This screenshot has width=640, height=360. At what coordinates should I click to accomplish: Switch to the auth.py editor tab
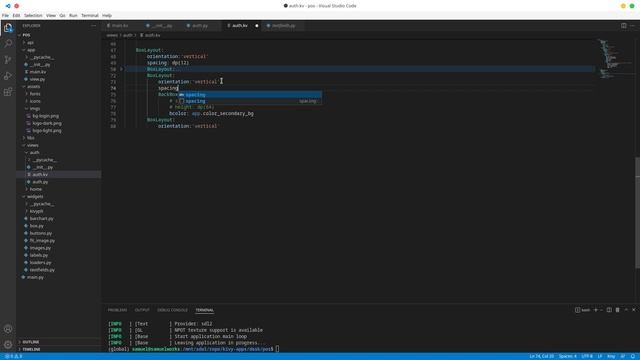tap(200, 26)
